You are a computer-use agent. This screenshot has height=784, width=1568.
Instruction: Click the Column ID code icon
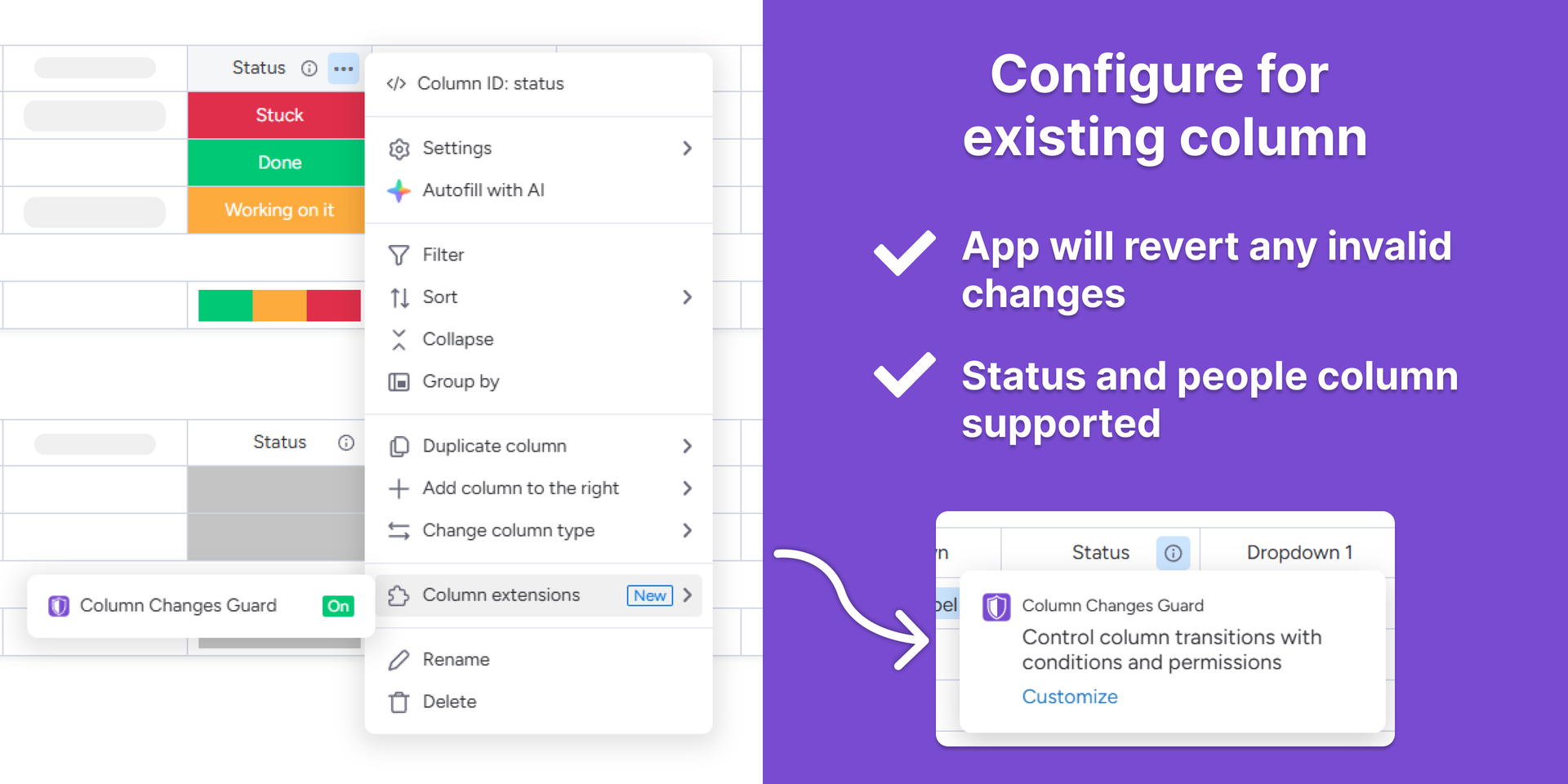tap(396, 83)
